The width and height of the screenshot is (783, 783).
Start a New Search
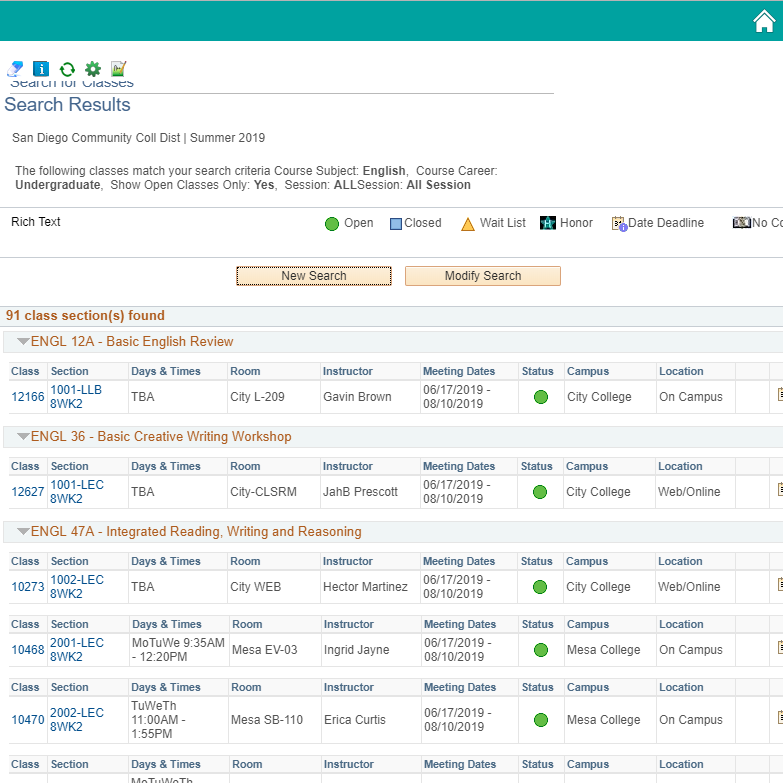(x=314, y=276)
